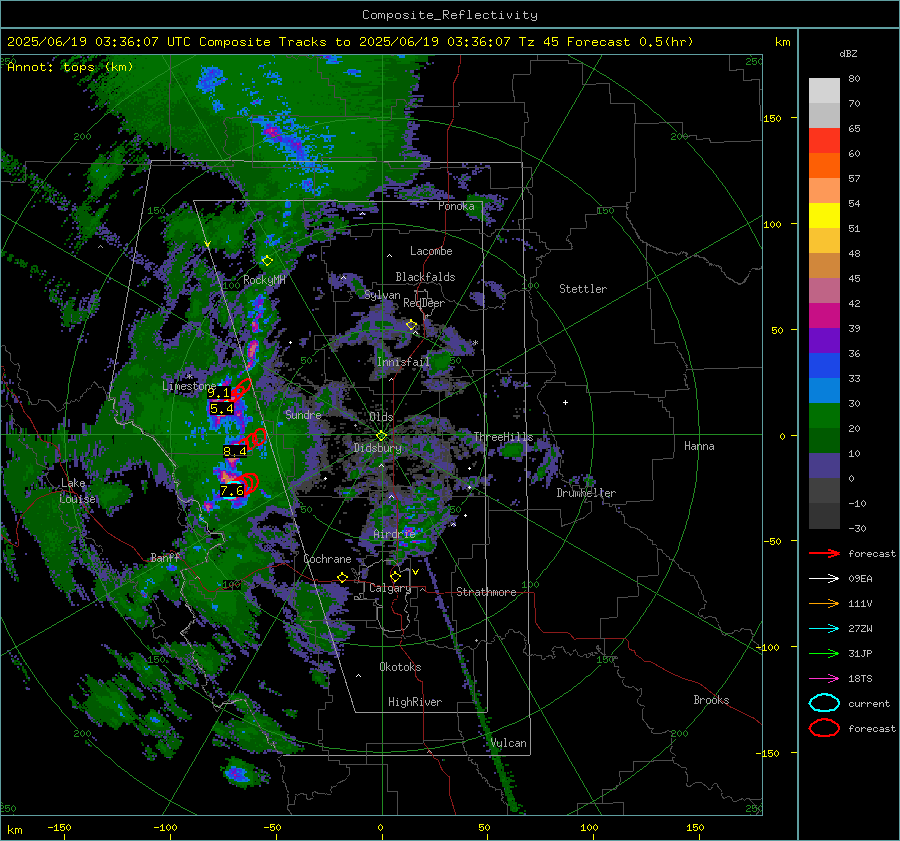Click the cyan 27ZW arrow legend icon

(824, 629)
